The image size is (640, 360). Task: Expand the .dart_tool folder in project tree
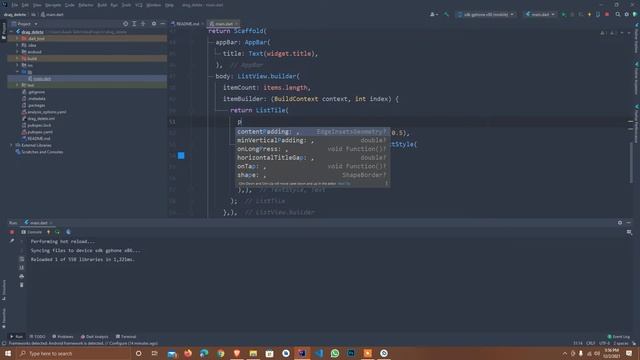(x=17, y=38)
